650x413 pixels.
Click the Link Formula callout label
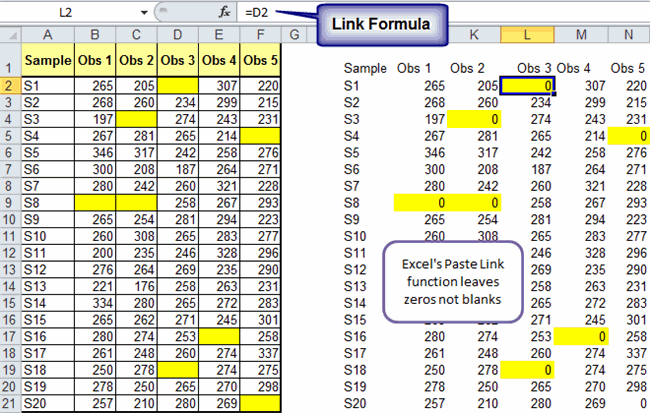tap(382, 23)
